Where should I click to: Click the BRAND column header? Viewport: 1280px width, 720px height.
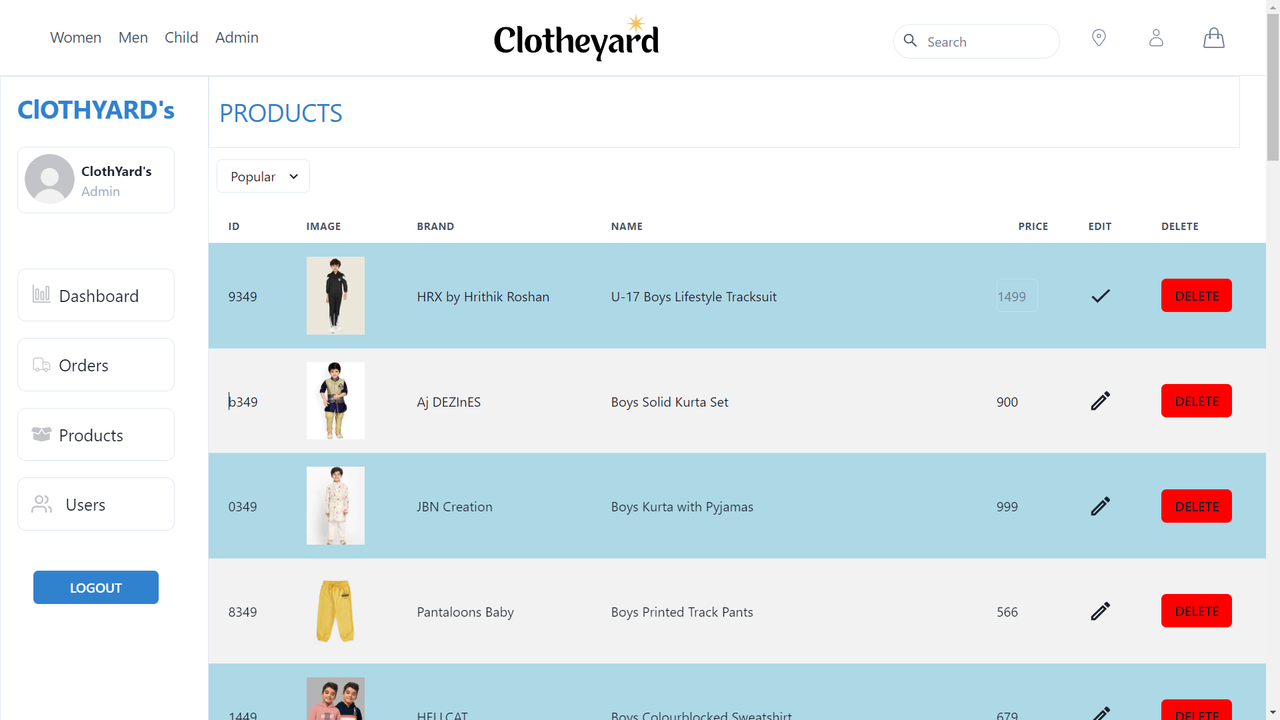click(435, 226)
